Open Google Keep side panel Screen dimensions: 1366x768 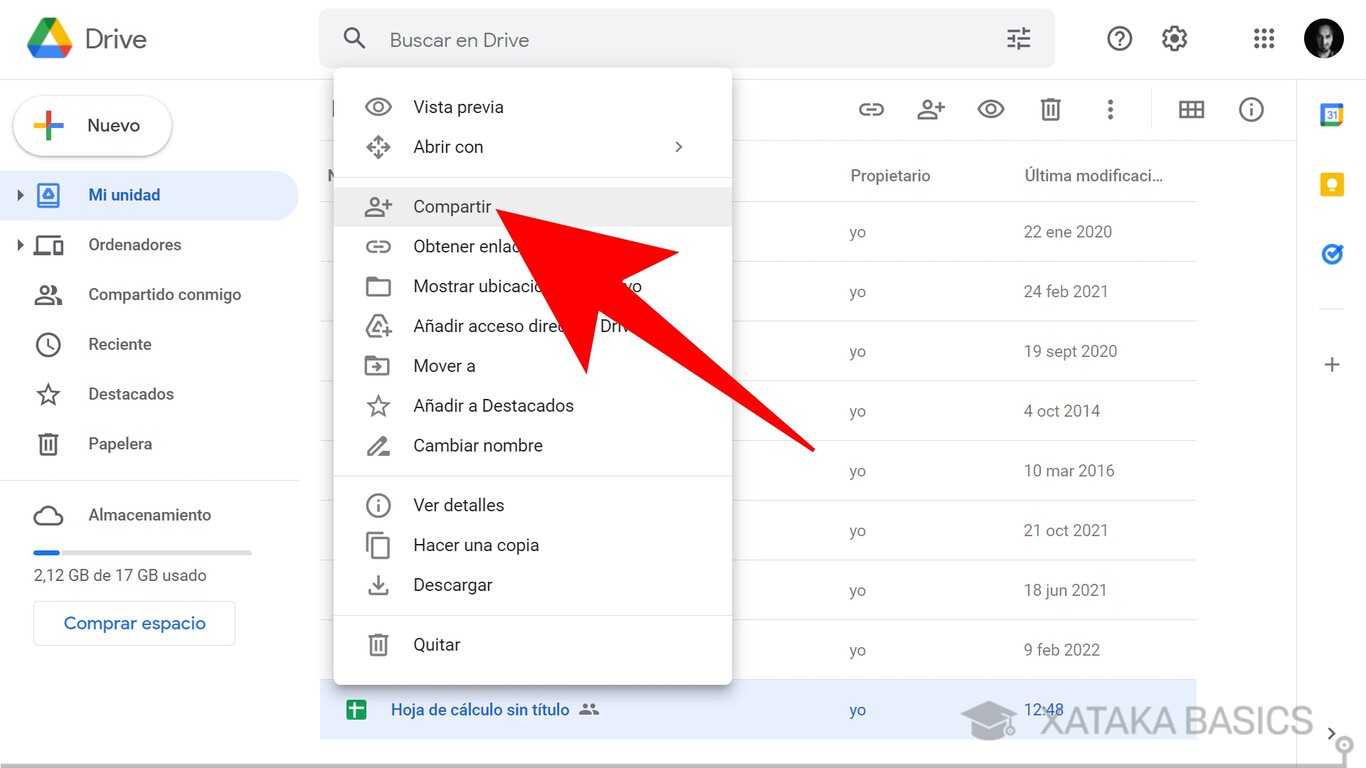[x=1332, y=185]
